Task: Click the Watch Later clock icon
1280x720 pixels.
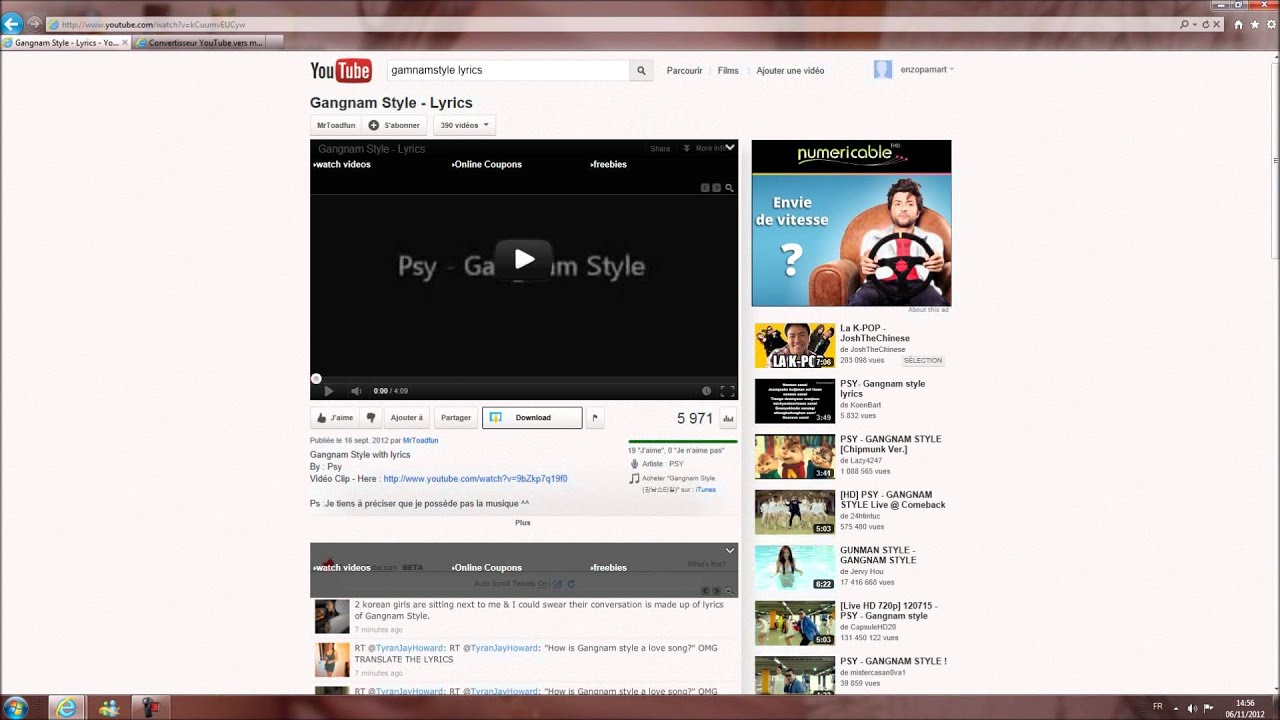Action: [x=706, y=391]
